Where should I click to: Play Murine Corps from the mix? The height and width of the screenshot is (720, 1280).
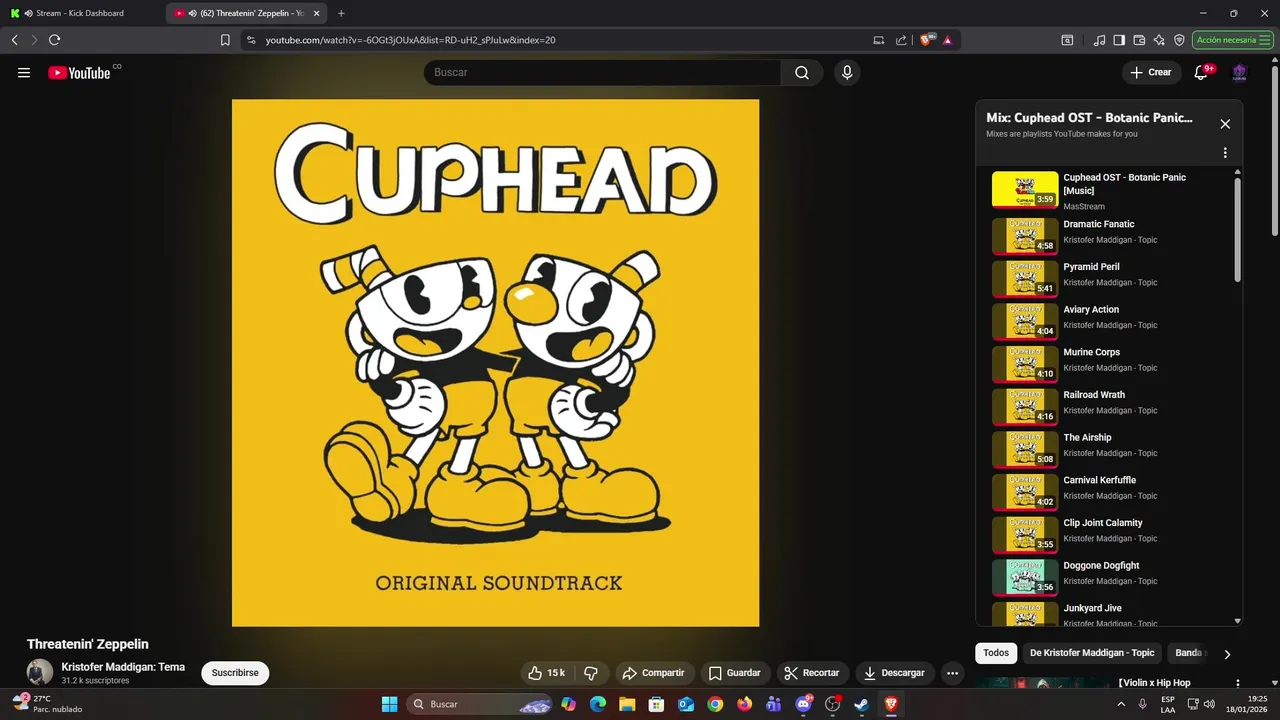1111,365
